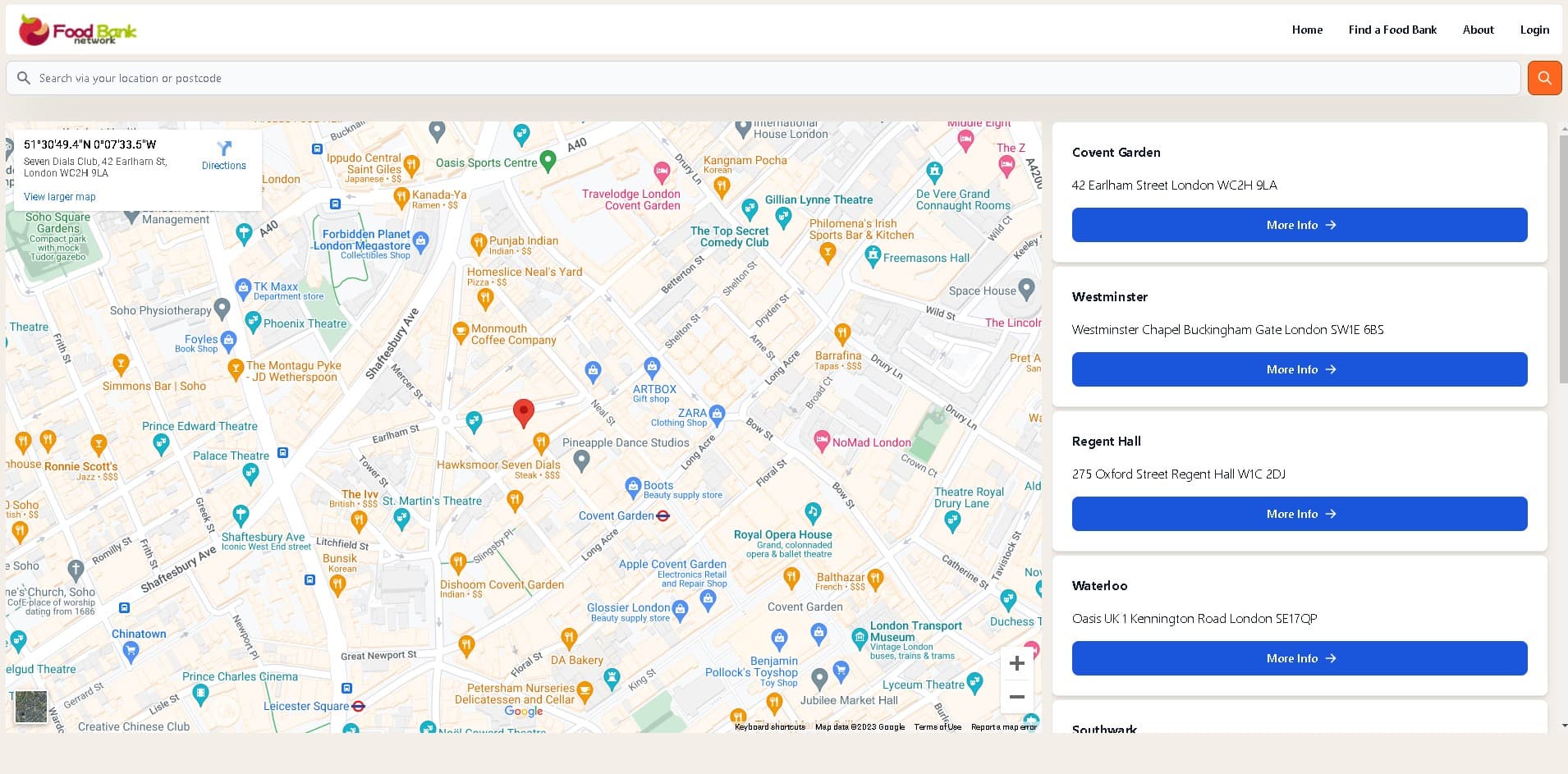Zoom in the map with the plus button
Screen dimensions: 1568x774
coord(1016,663)
